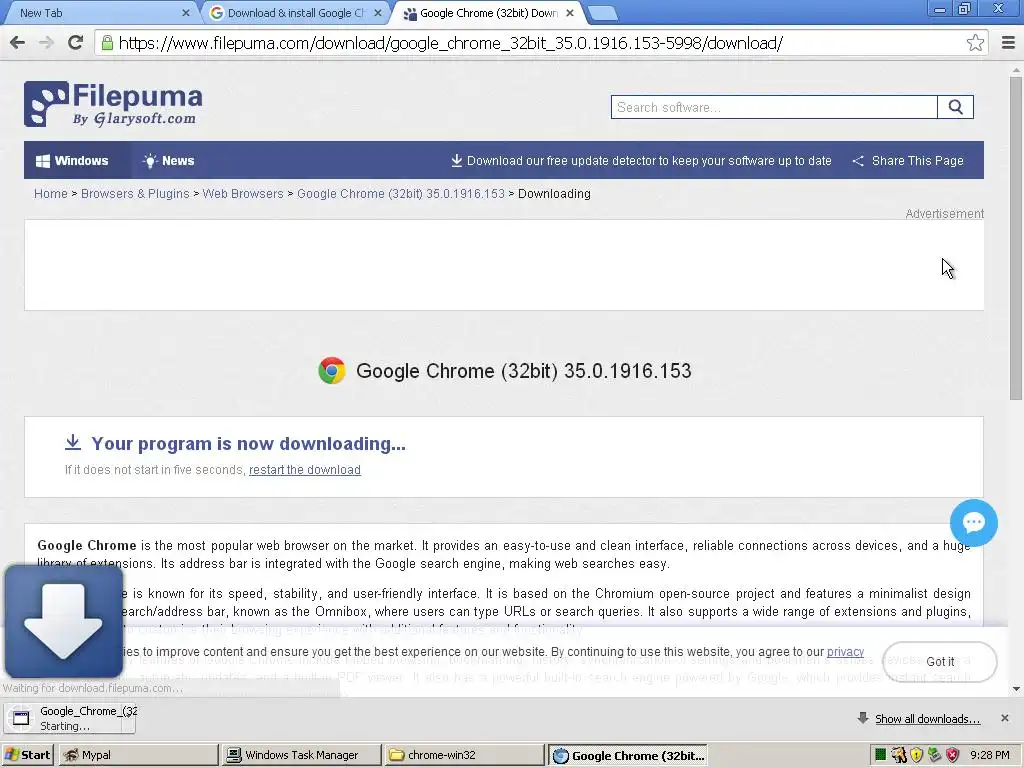Open the privacy link in cookie notice
The height and width of the screenshot is (768, 1024).
click(x=845, y=652)
